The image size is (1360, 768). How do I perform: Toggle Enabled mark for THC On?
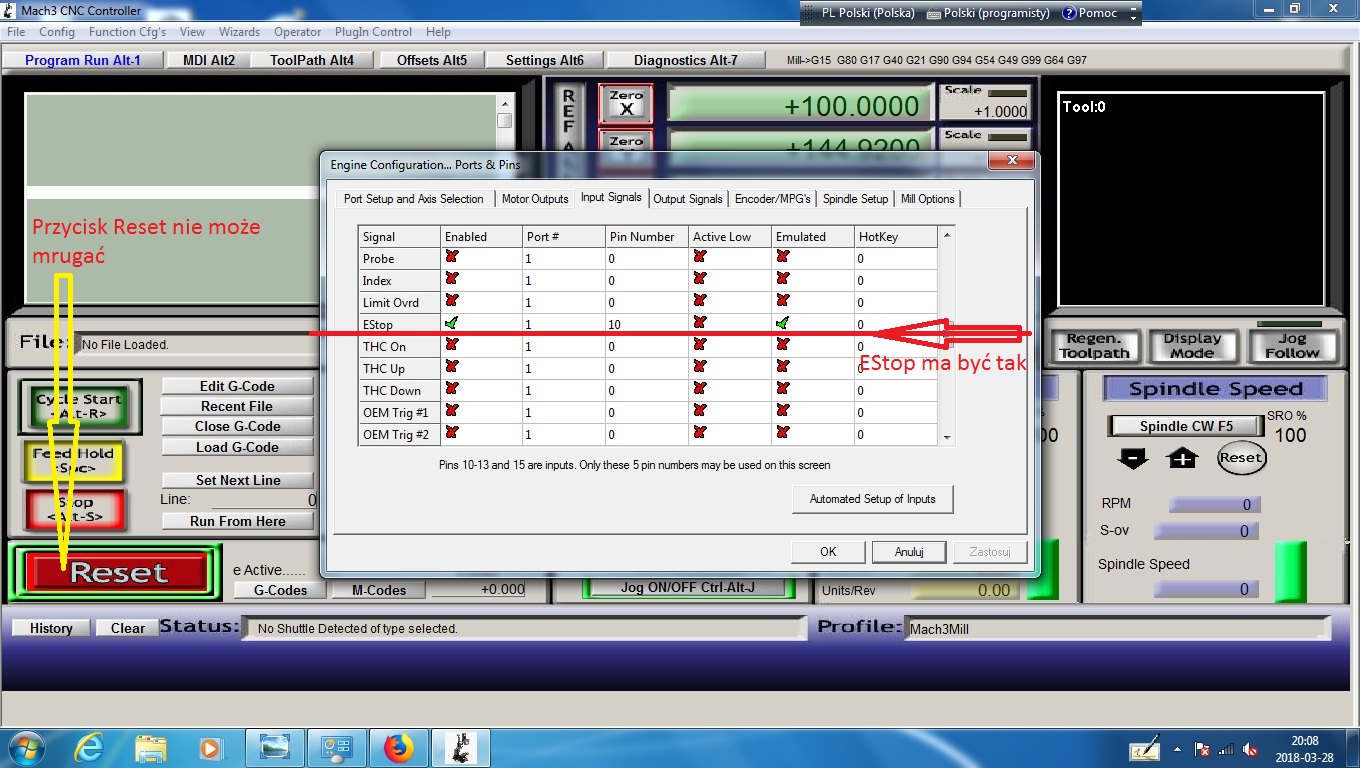(x=452, y=345)
